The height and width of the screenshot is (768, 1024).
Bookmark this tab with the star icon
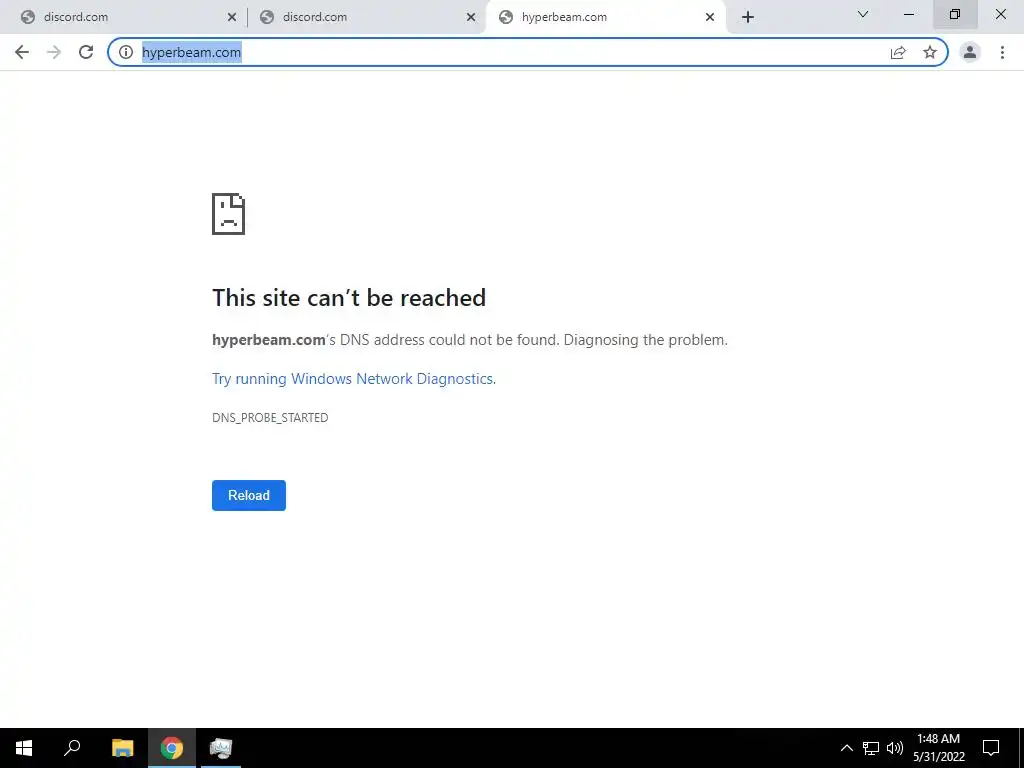point(930,52)
